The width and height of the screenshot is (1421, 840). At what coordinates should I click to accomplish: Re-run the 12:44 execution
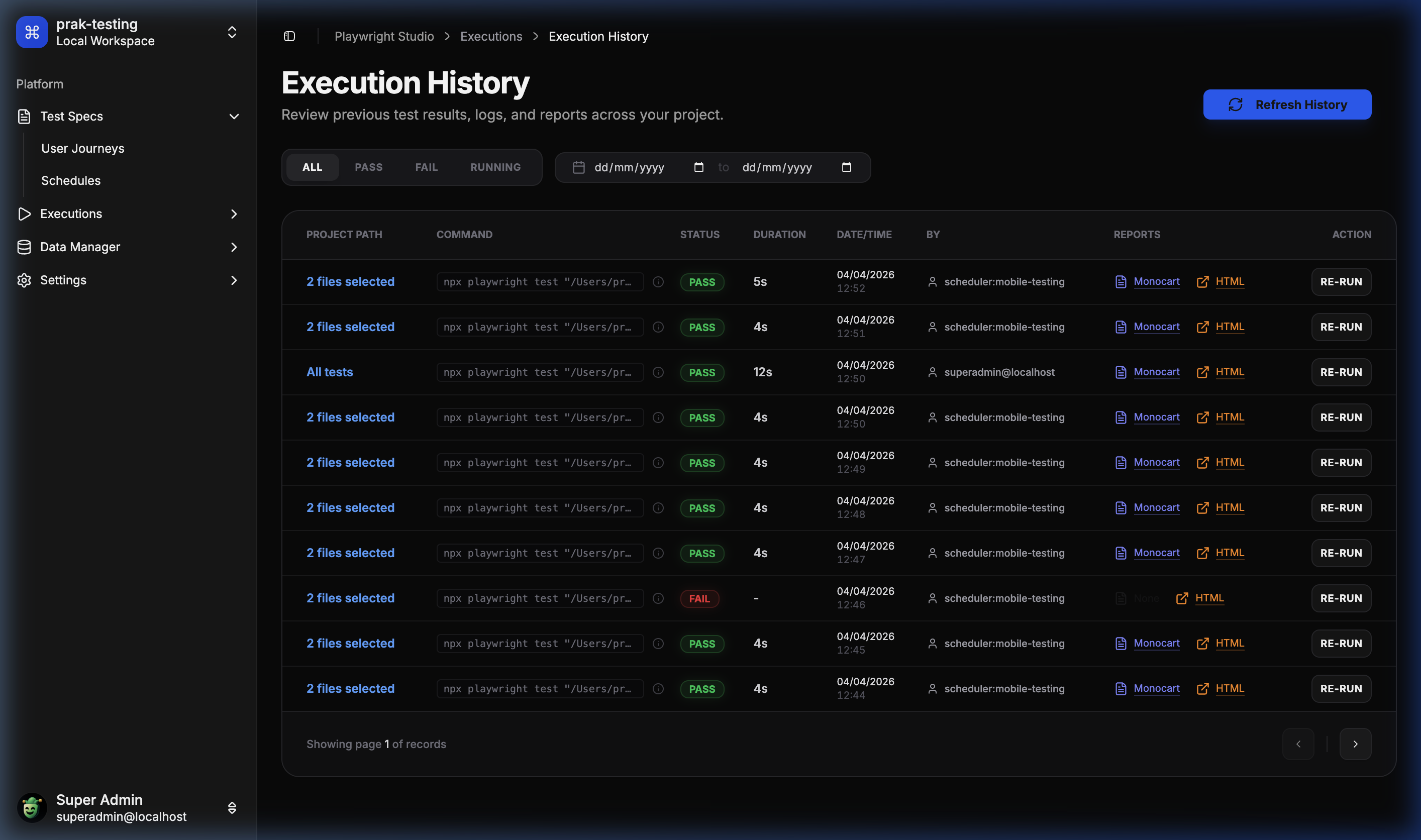[x=1341, y=689]
